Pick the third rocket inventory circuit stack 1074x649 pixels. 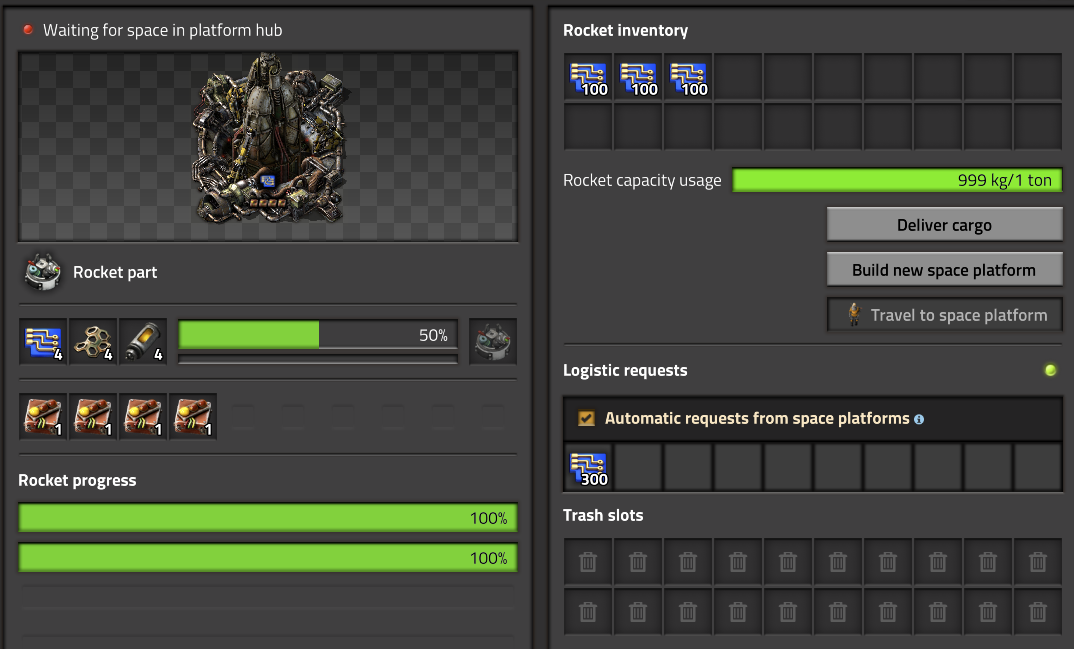click(x=688, y=77)
